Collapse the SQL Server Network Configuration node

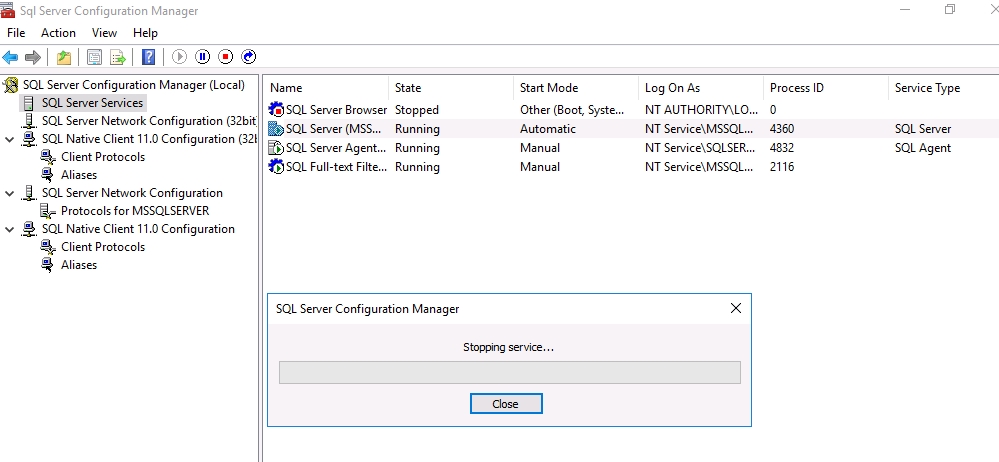[x=10, y=193]
